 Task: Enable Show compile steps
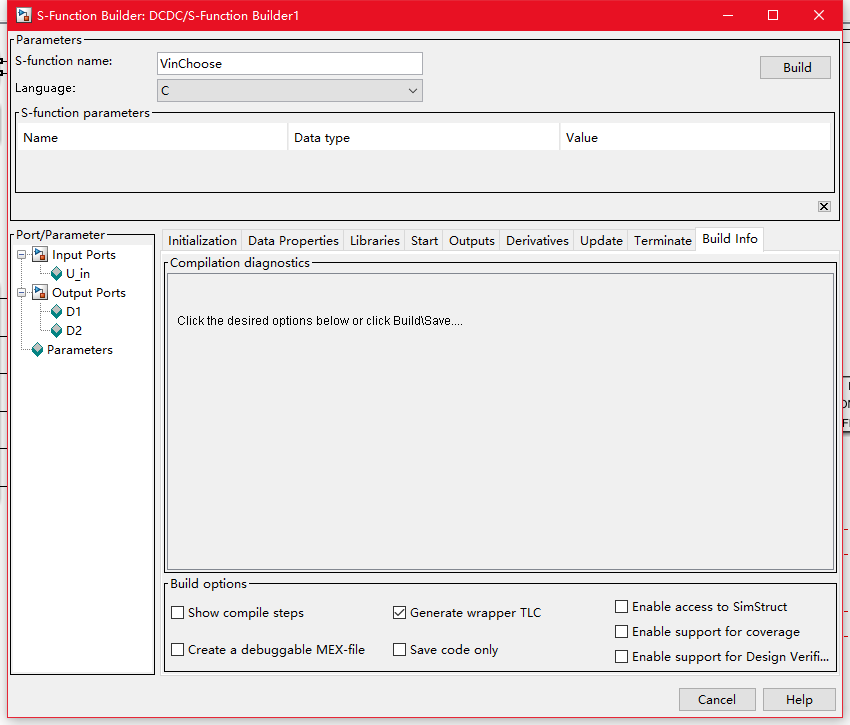tap(177, 613)
